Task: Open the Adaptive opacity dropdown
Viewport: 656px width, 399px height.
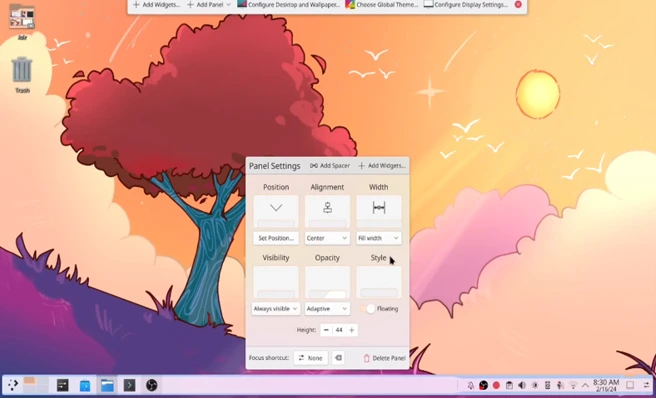Action: [327, 309]
